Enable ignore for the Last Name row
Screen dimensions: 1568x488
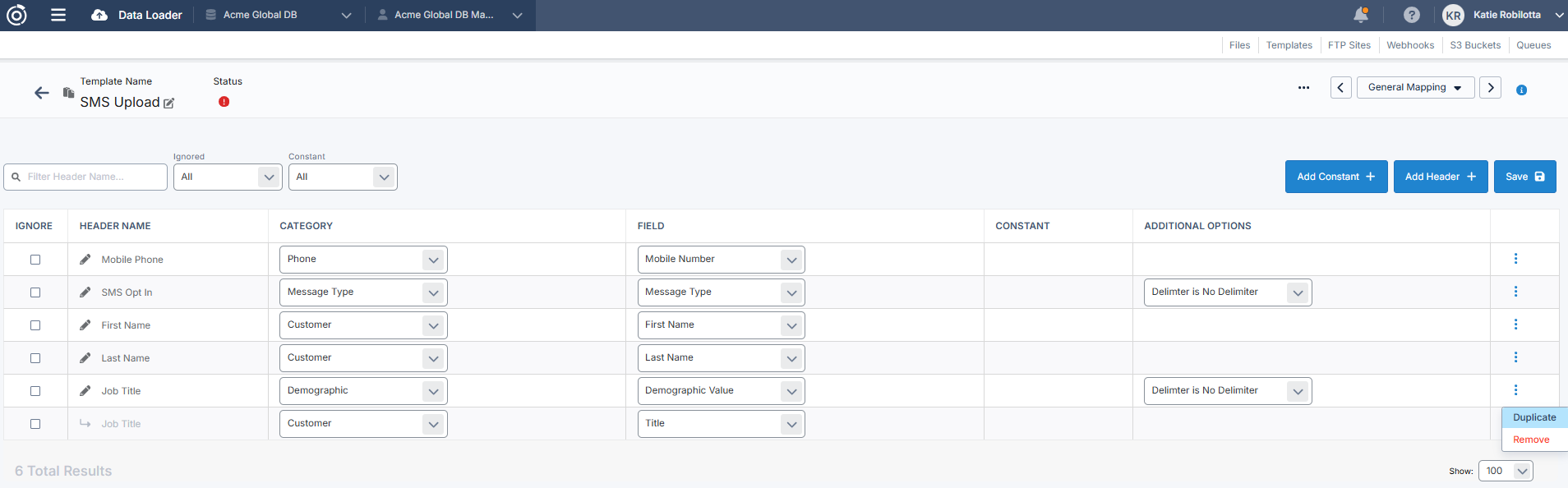point(35,358)
